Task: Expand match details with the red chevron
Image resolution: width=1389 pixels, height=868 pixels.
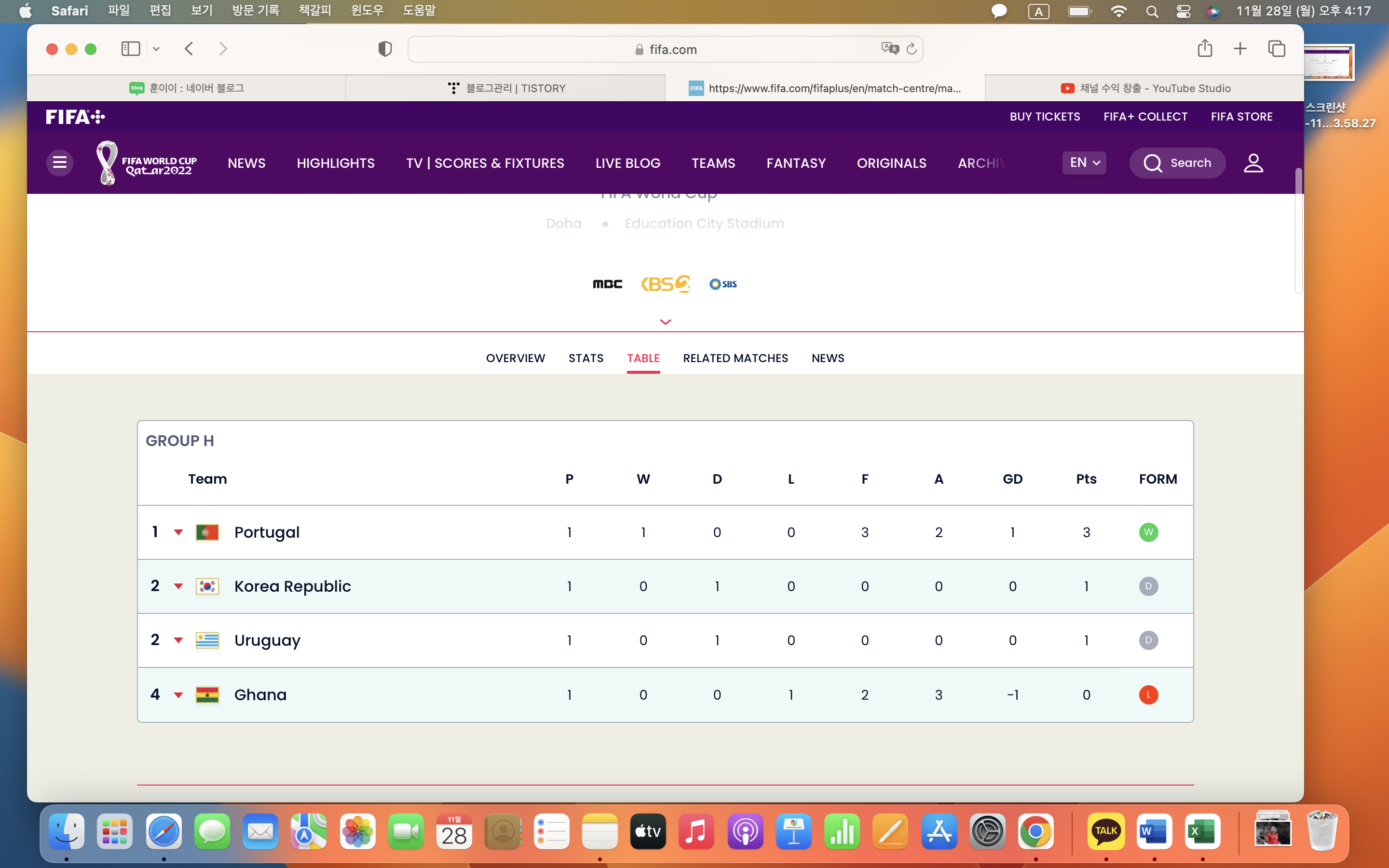Action: pos(665,322)
